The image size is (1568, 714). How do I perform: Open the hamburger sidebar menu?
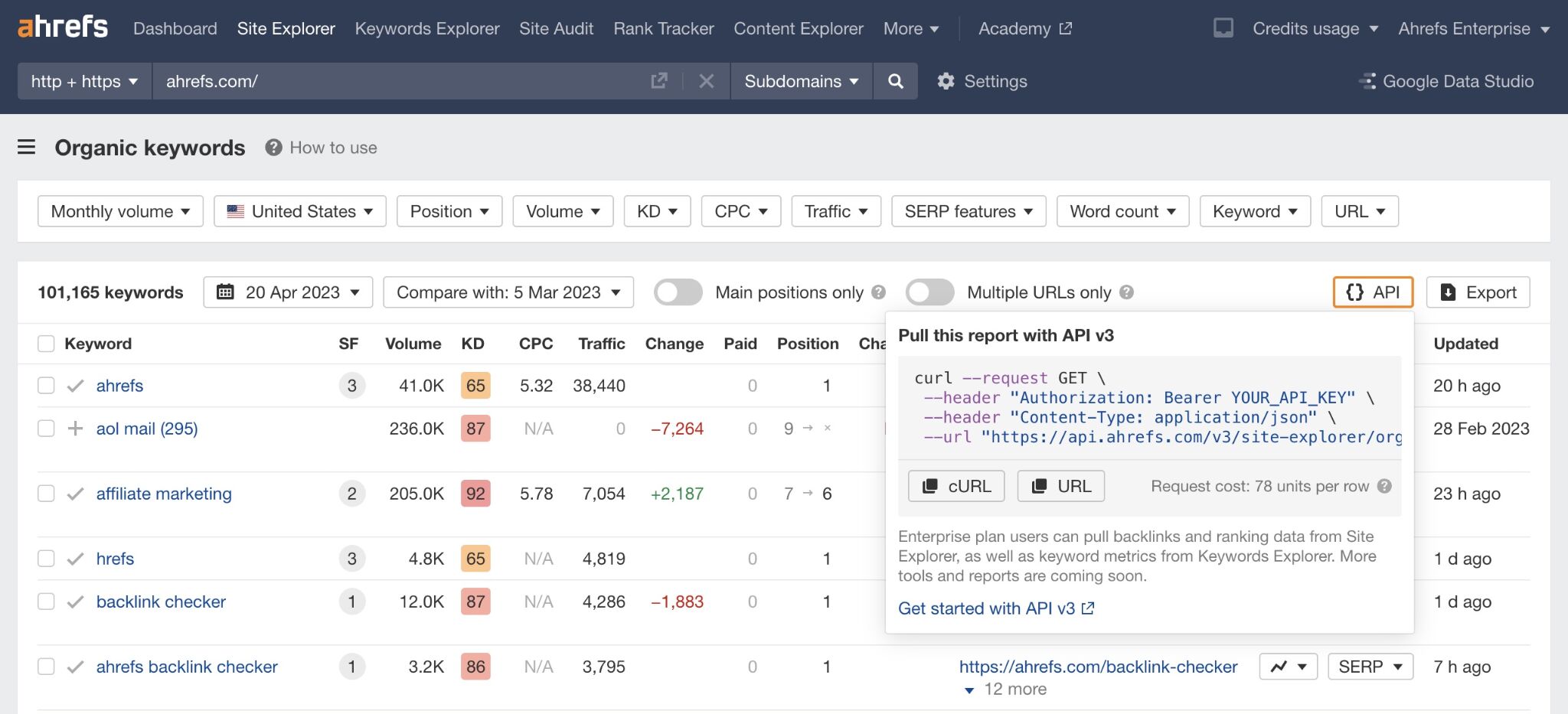click(x=27, y=147)
